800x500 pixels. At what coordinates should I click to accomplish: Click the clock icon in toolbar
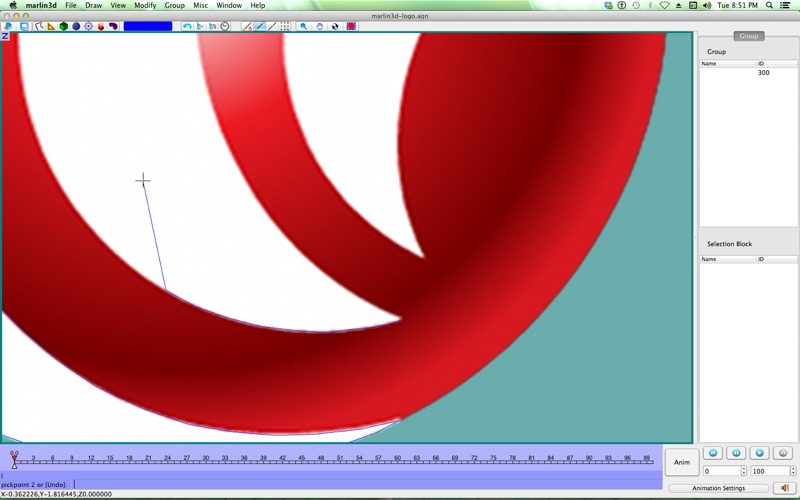[225, 26]
